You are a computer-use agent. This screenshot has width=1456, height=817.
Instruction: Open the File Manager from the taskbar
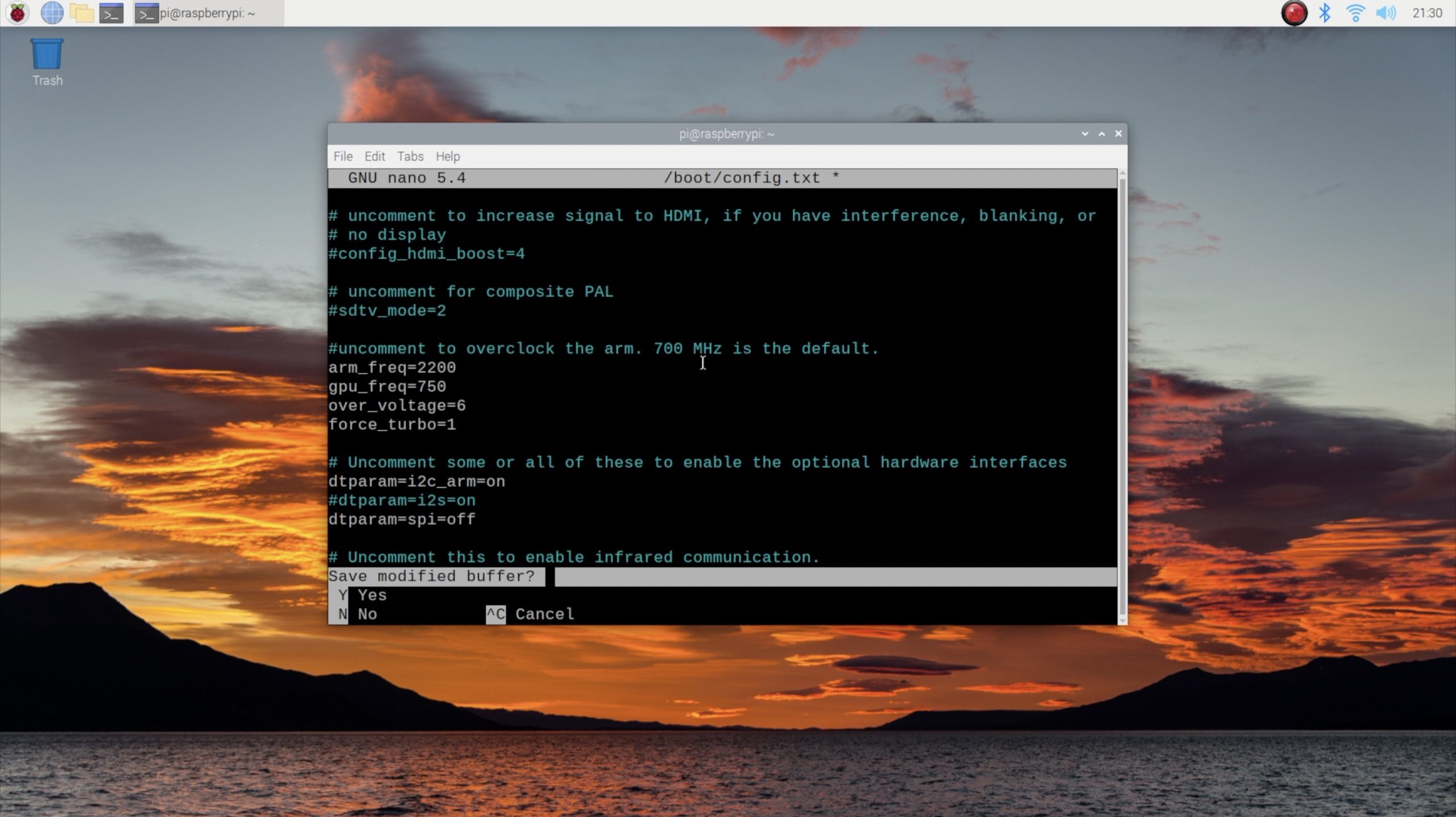[x=80, y=13]
